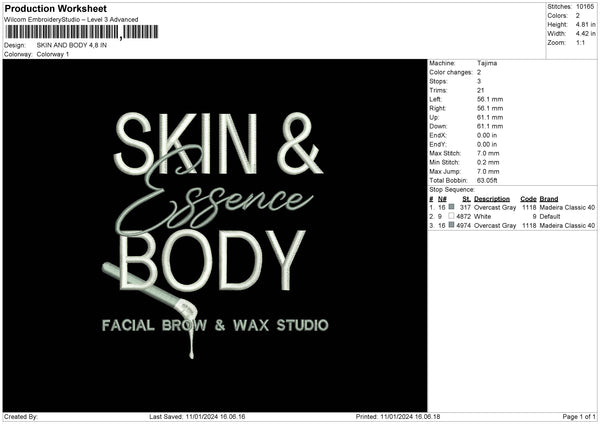Click the Left value 56.1 mm
The height and width of the screenshot is (424, 600).
[490, 99]
